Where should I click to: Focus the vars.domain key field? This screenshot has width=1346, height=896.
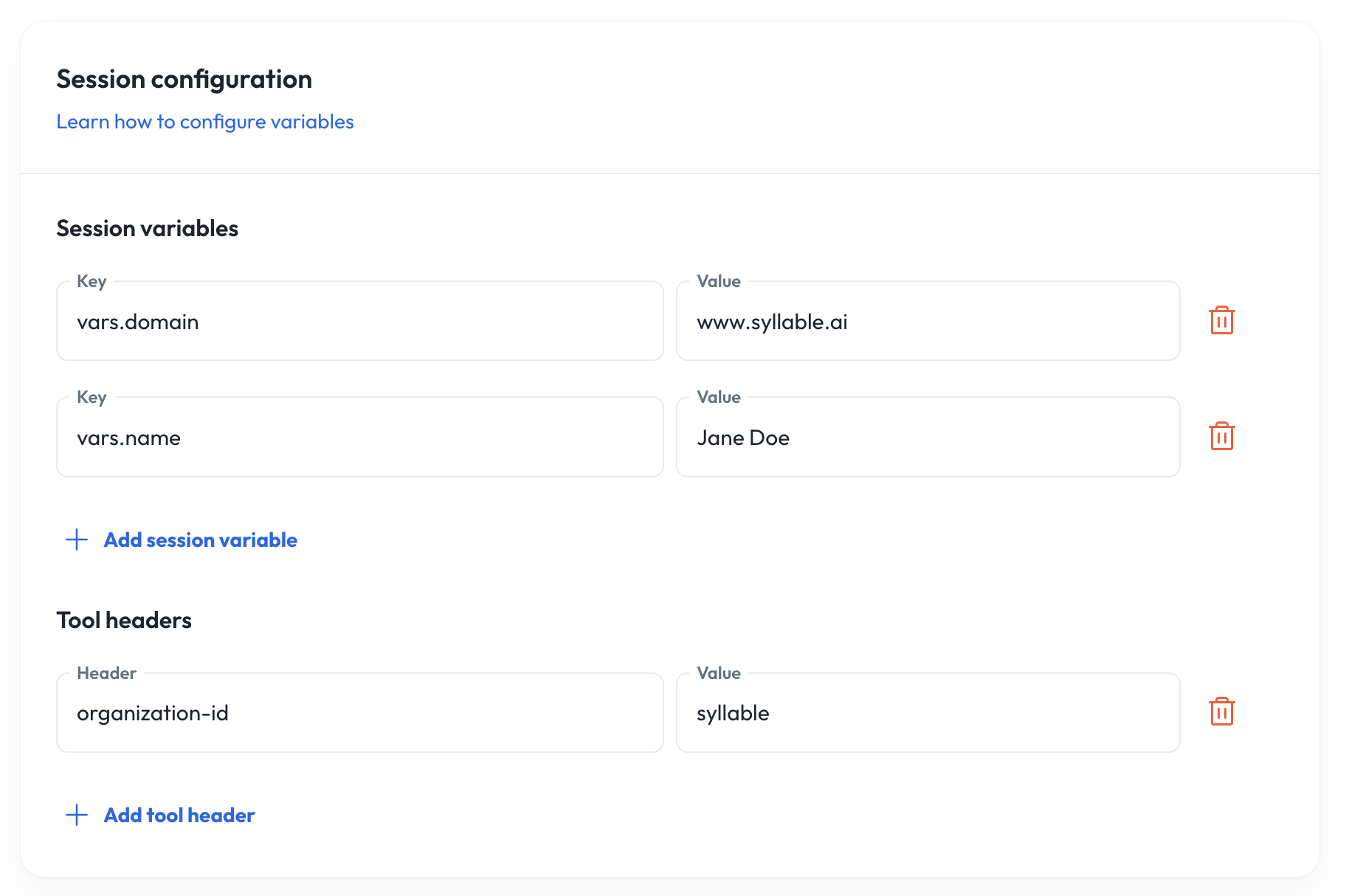(x=360, y=322)
